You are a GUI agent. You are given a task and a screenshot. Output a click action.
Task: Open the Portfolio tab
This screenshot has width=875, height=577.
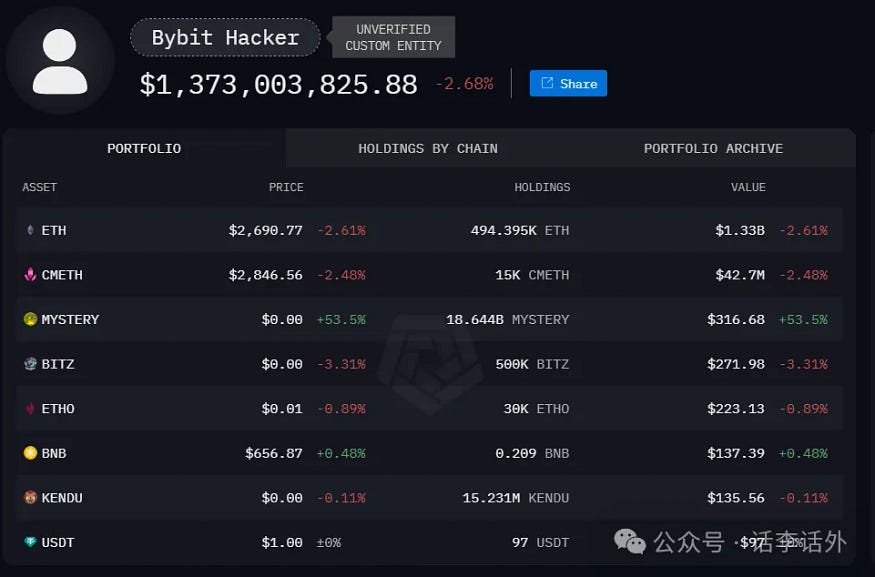tap(144, 148)
